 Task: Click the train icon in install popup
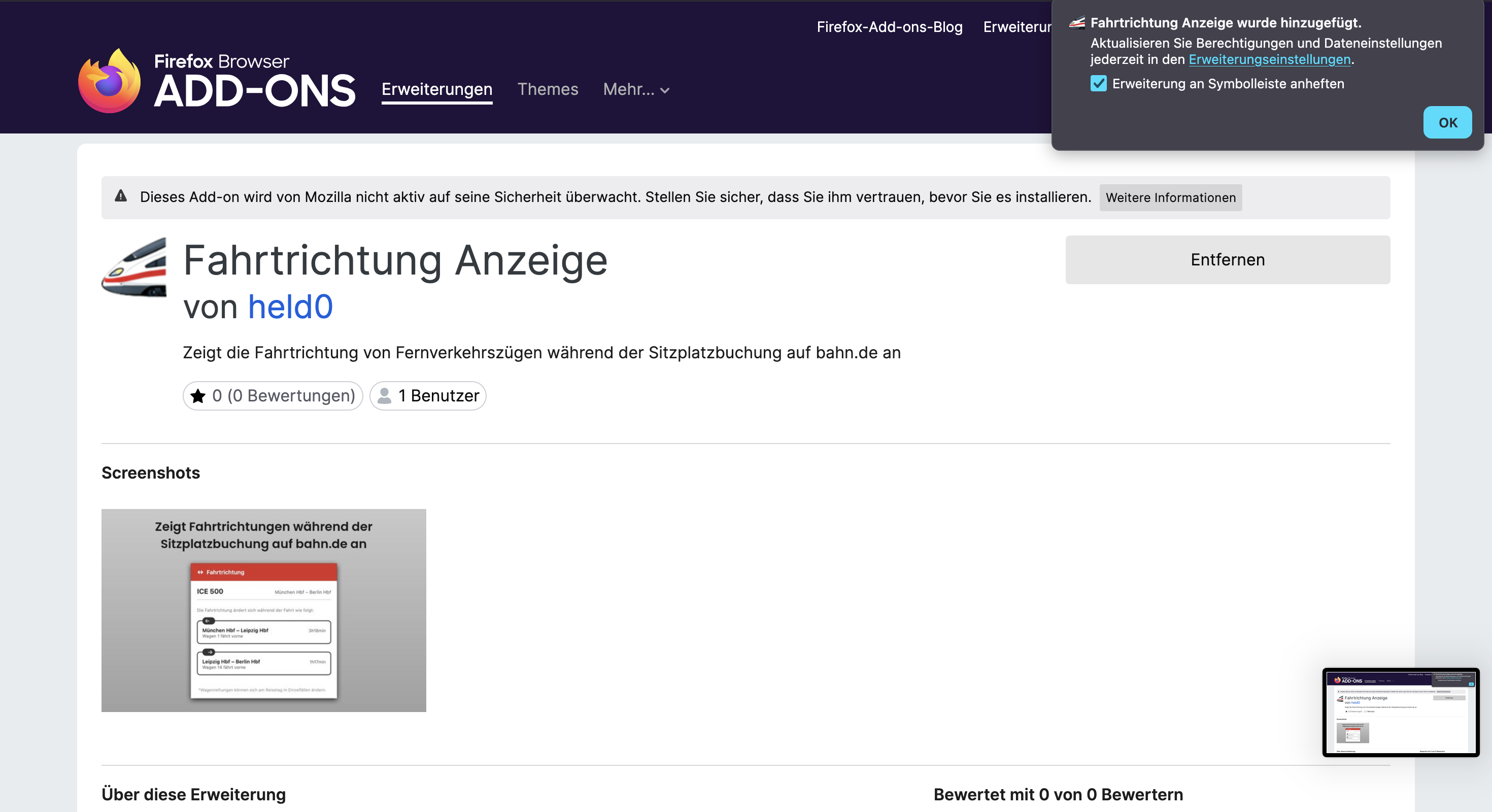[x=1077, y=23]
